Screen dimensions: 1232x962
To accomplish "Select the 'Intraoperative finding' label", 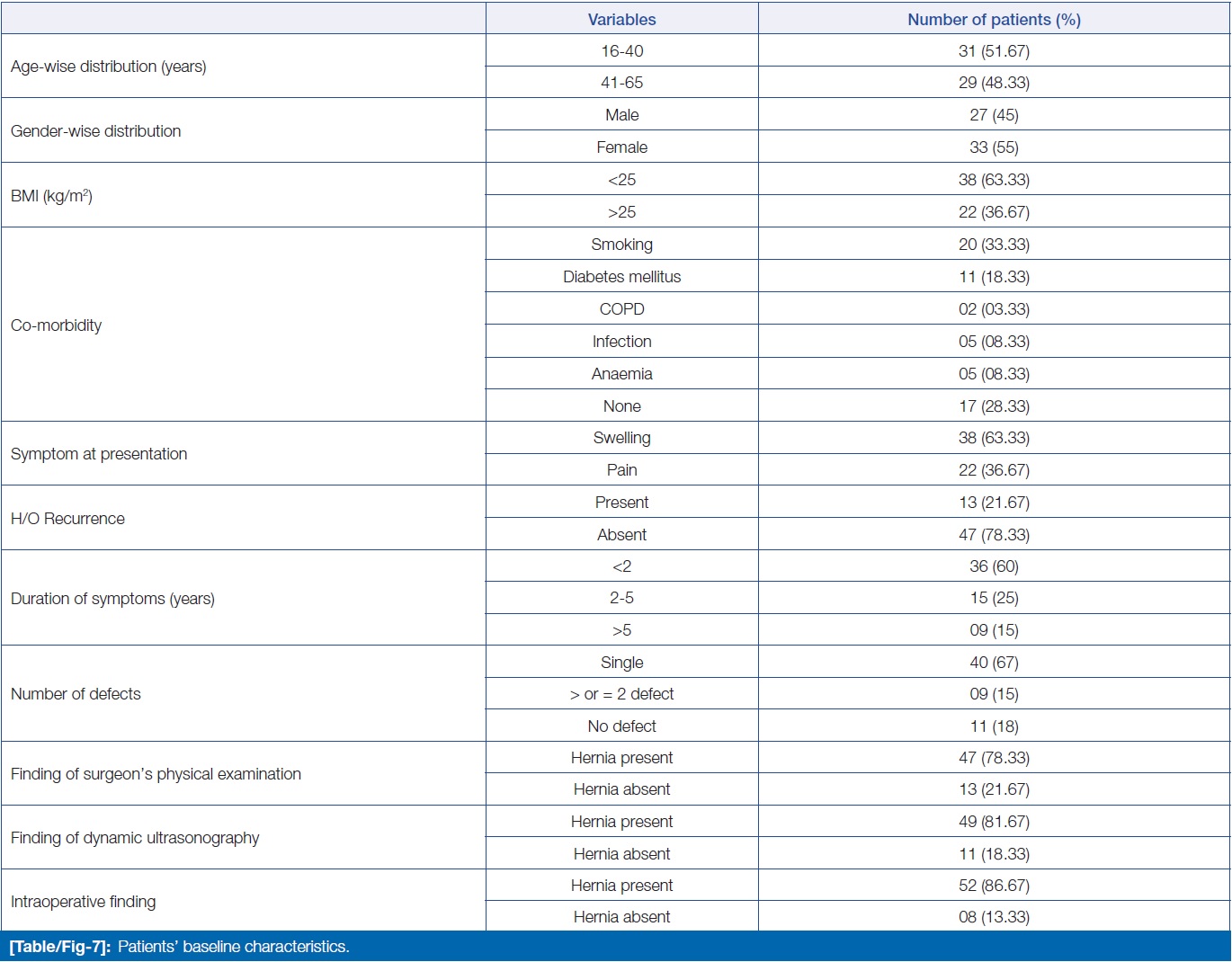I will [83, 902].
